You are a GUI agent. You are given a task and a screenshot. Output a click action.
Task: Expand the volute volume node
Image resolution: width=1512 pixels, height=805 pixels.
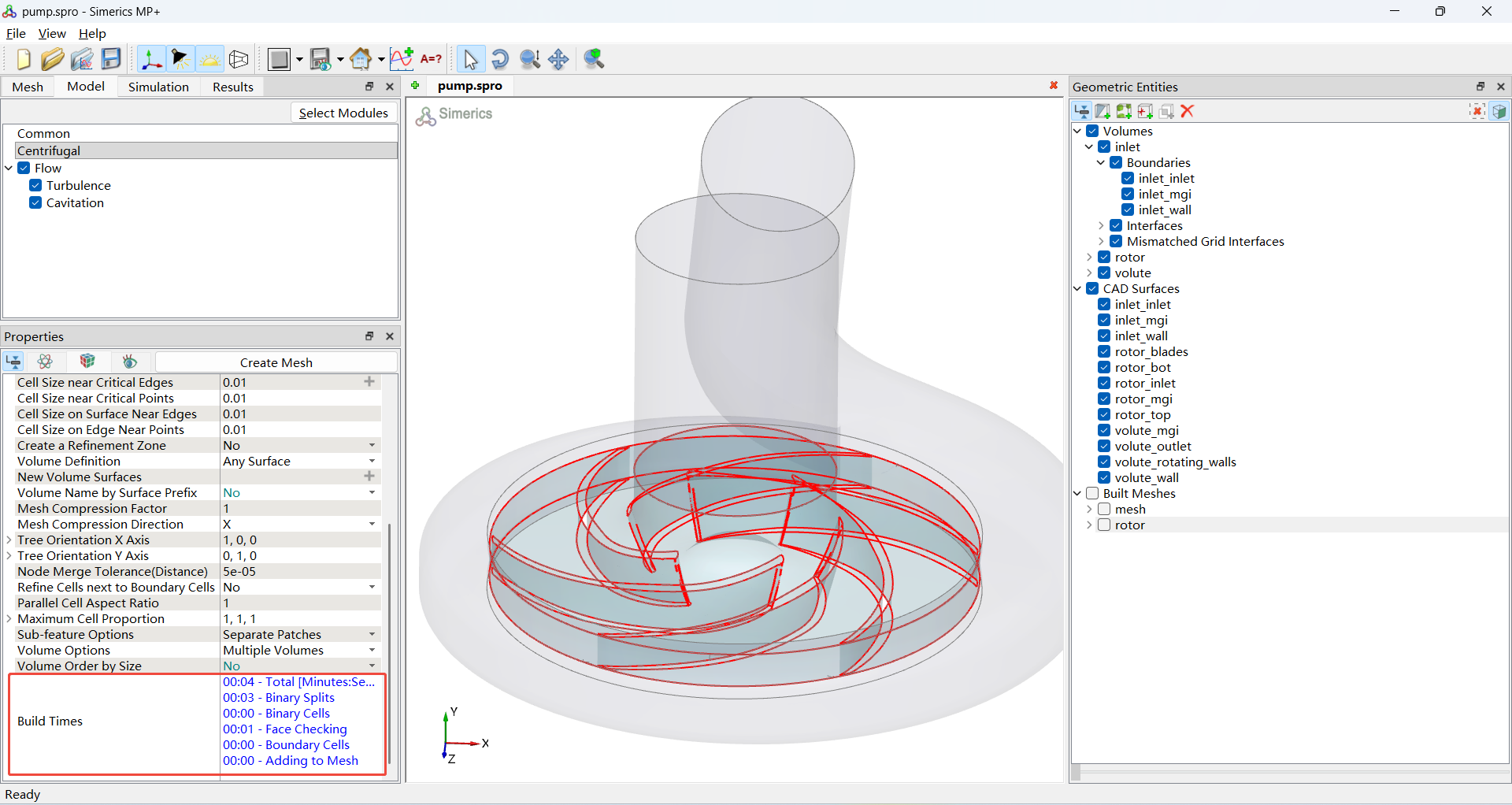pos(1089,273)
